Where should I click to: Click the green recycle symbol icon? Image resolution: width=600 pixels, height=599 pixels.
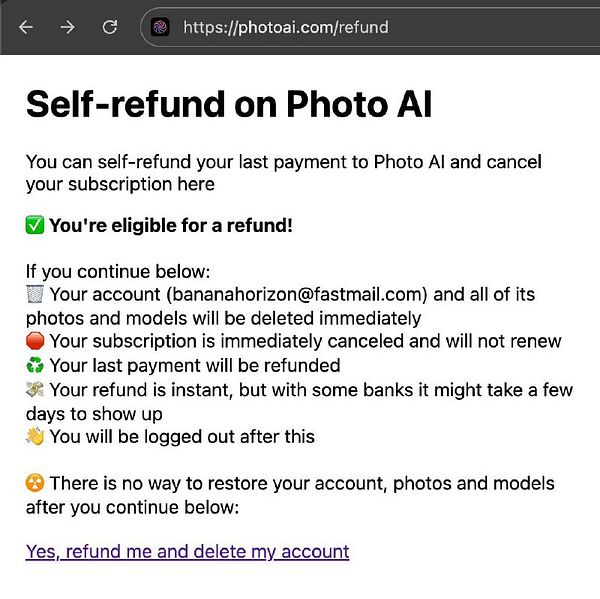click(35, 365)
